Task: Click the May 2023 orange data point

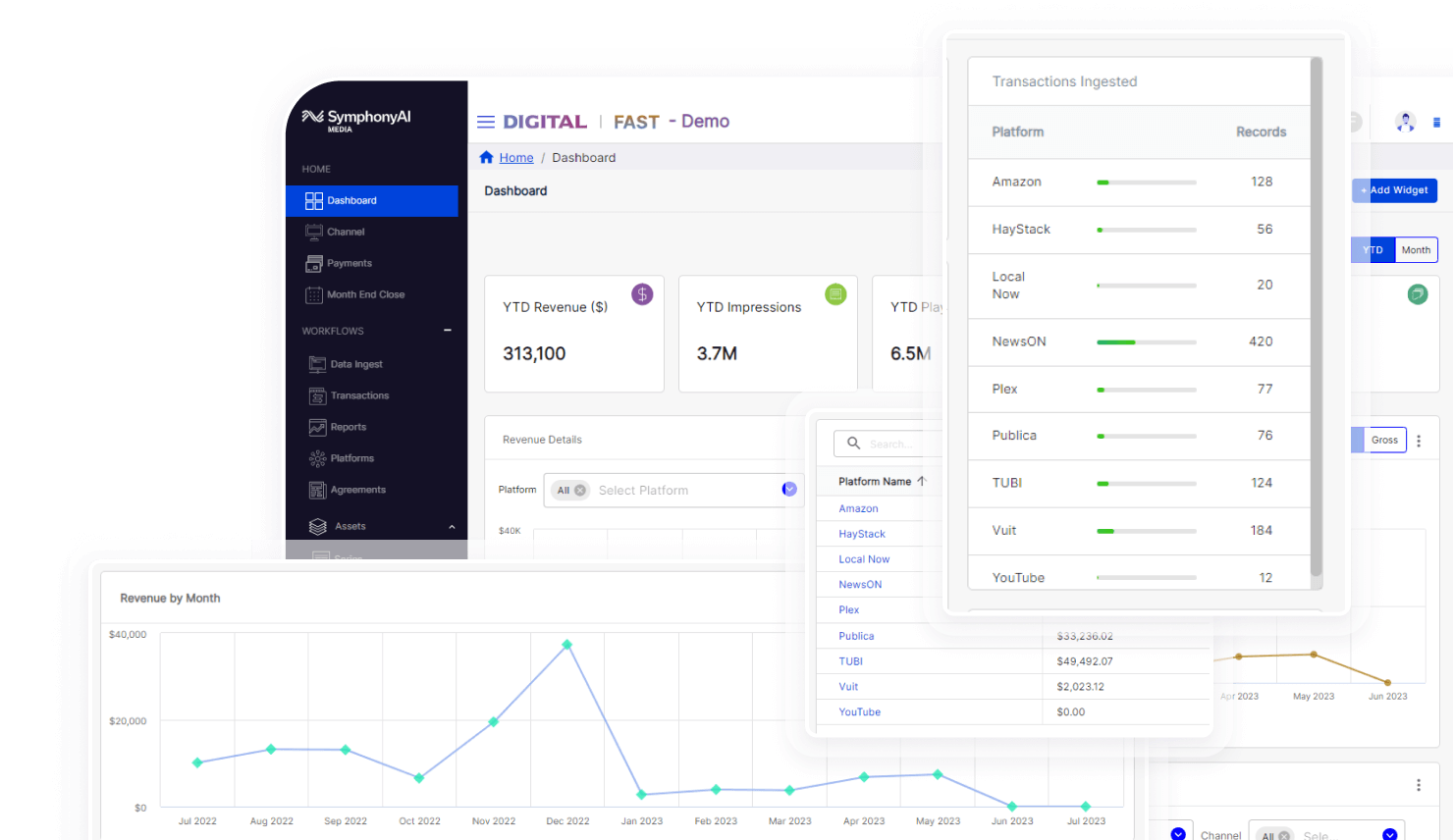Action: coord(1314,654)
